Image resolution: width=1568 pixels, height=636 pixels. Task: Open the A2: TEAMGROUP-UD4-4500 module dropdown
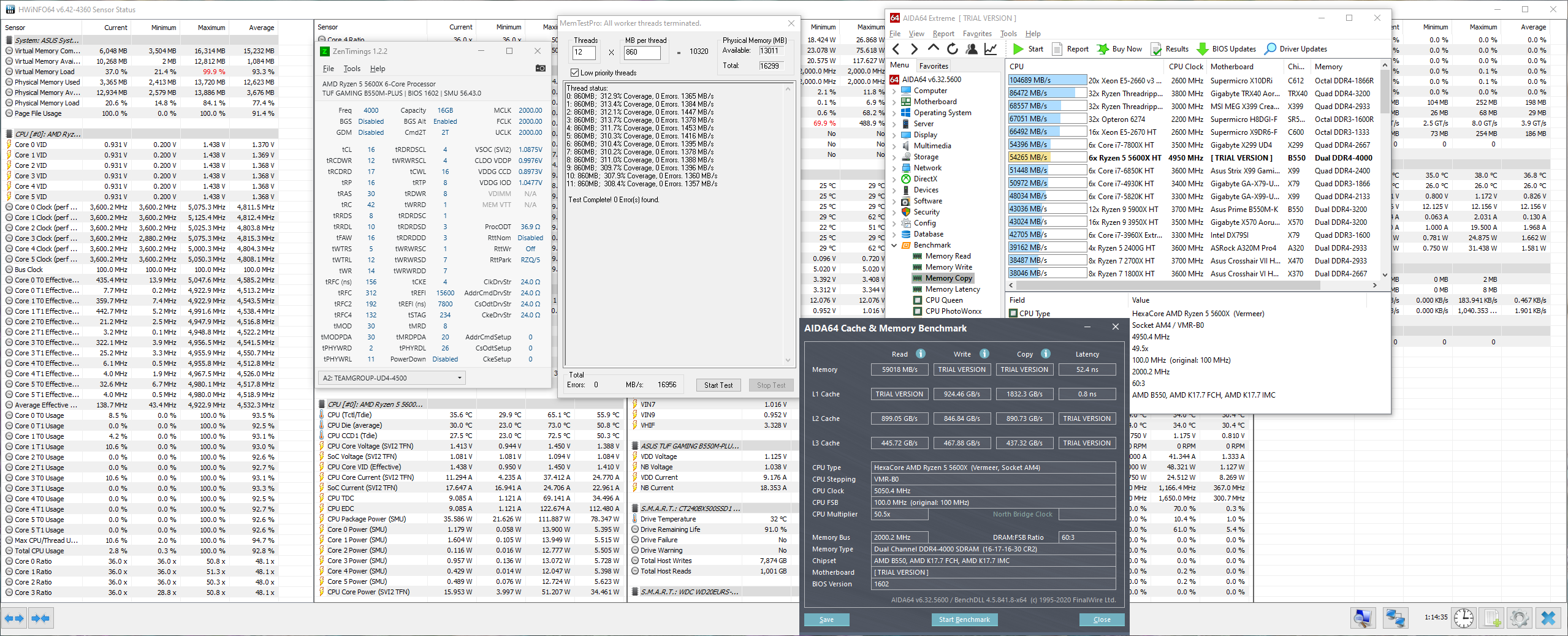(392, 378)
